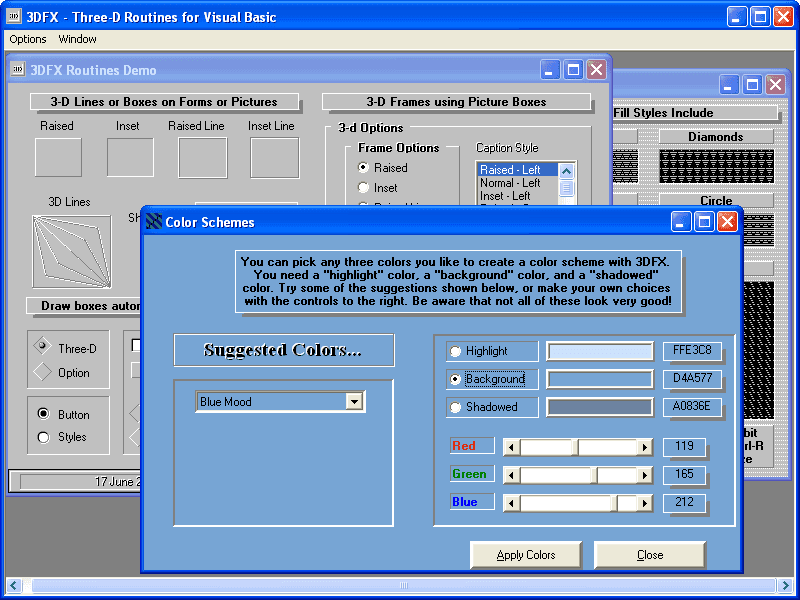The height and width of the screenshot is (600, 800).
Task: Click the Inset Line sample box
Action: click(274, 158)
